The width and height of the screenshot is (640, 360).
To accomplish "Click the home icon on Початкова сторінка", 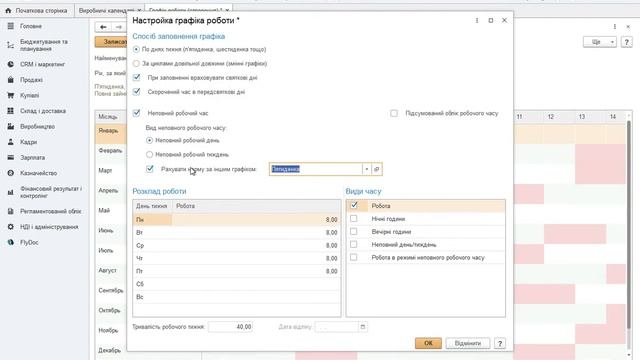I will [x=8, y=11].
